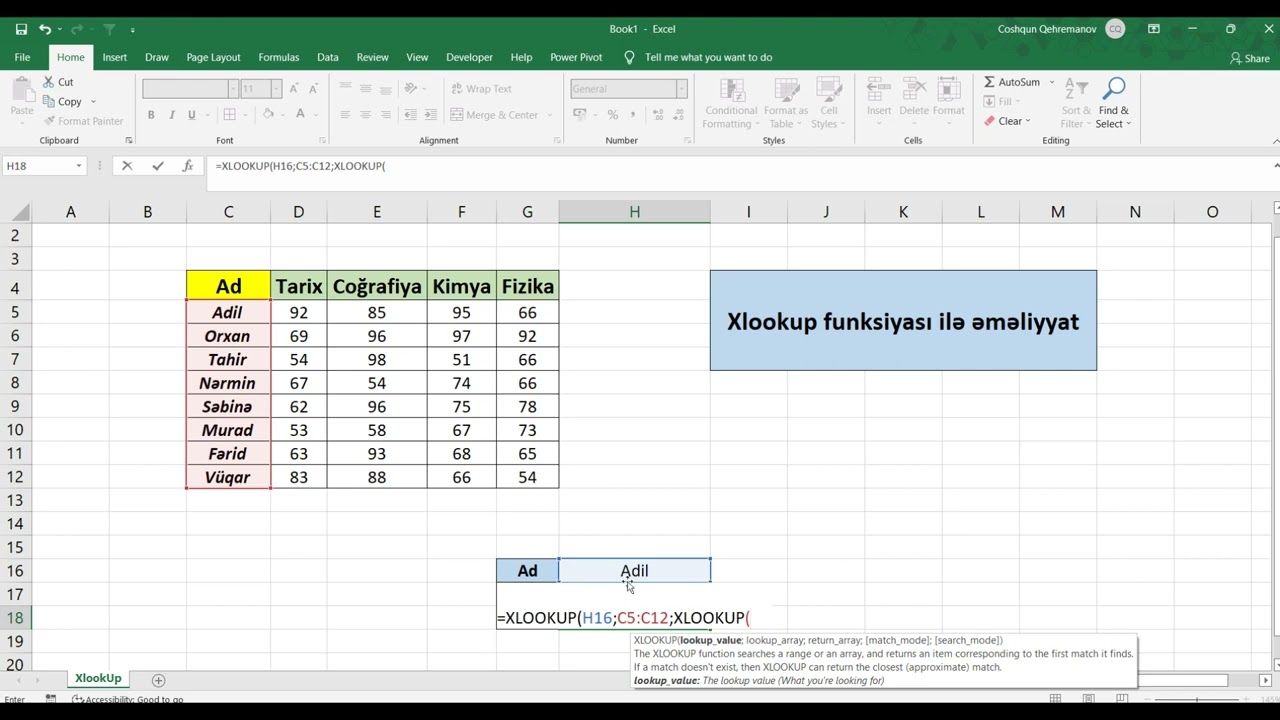Click the Delete cells icon

pyautogui.click(x=914, y=90)
